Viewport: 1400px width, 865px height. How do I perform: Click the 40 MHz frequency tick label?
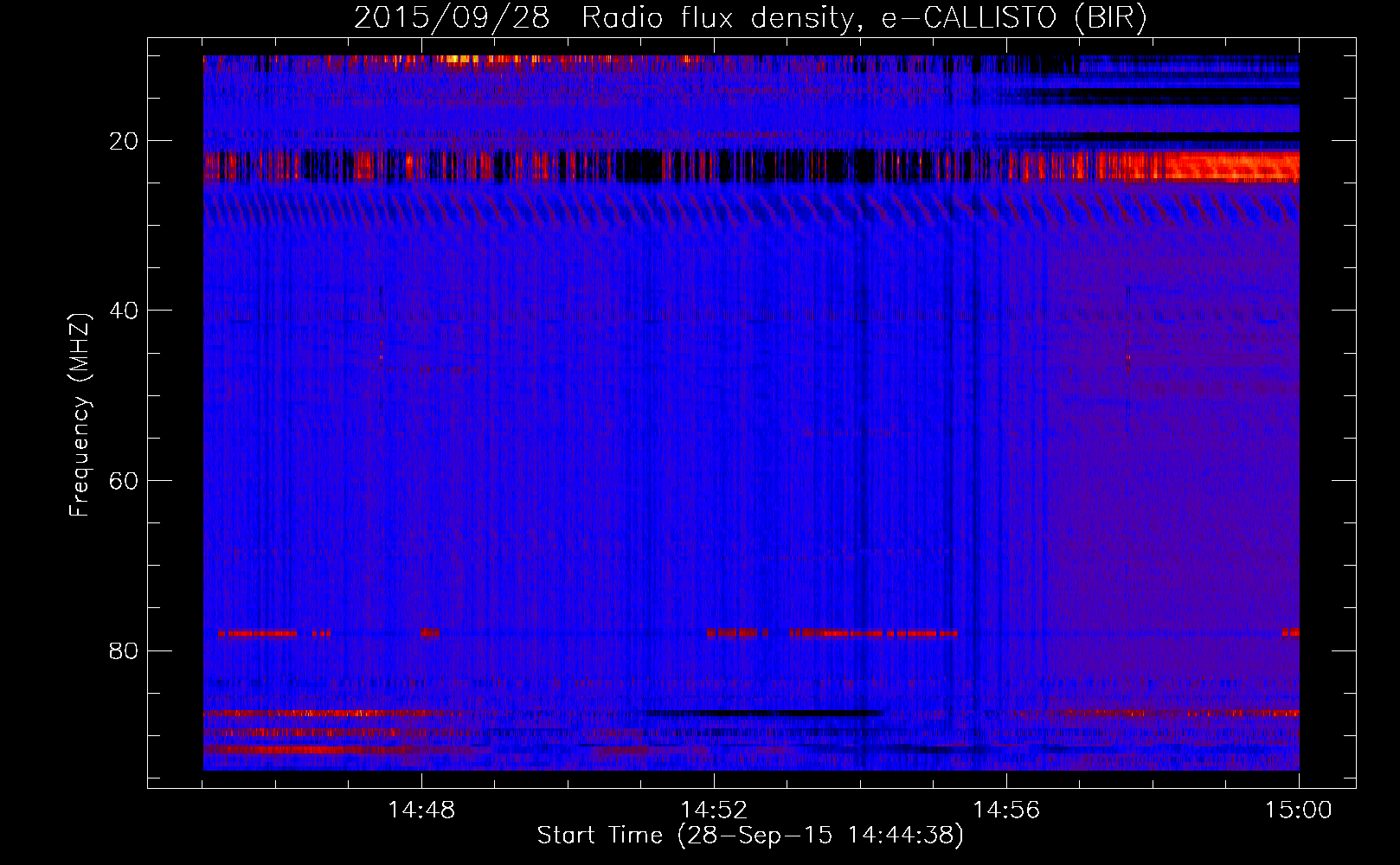tap(125, 311)
